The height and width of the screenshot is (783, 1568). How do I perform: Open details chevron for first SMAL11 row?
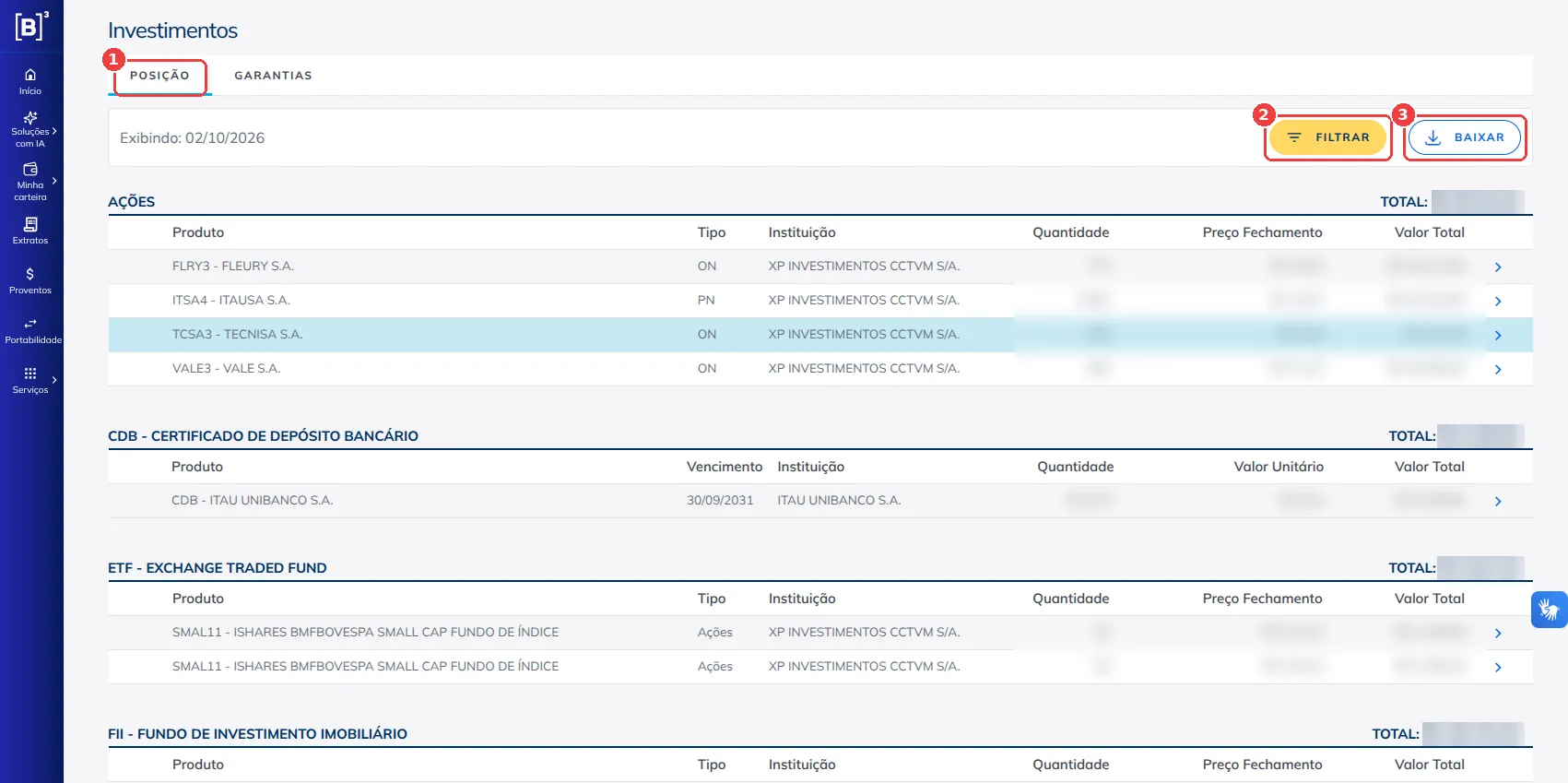pyautogui.click(x=1498, y=634)
